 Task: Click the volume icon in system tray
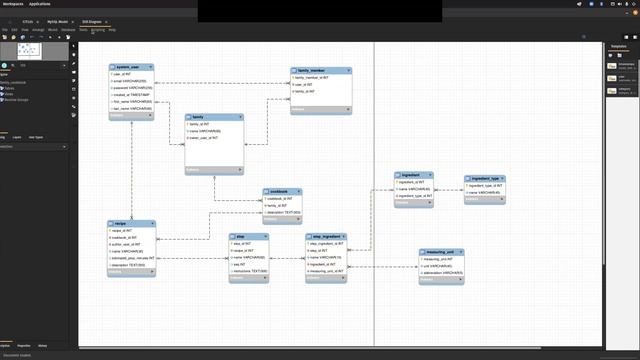[x=620, y=4]
